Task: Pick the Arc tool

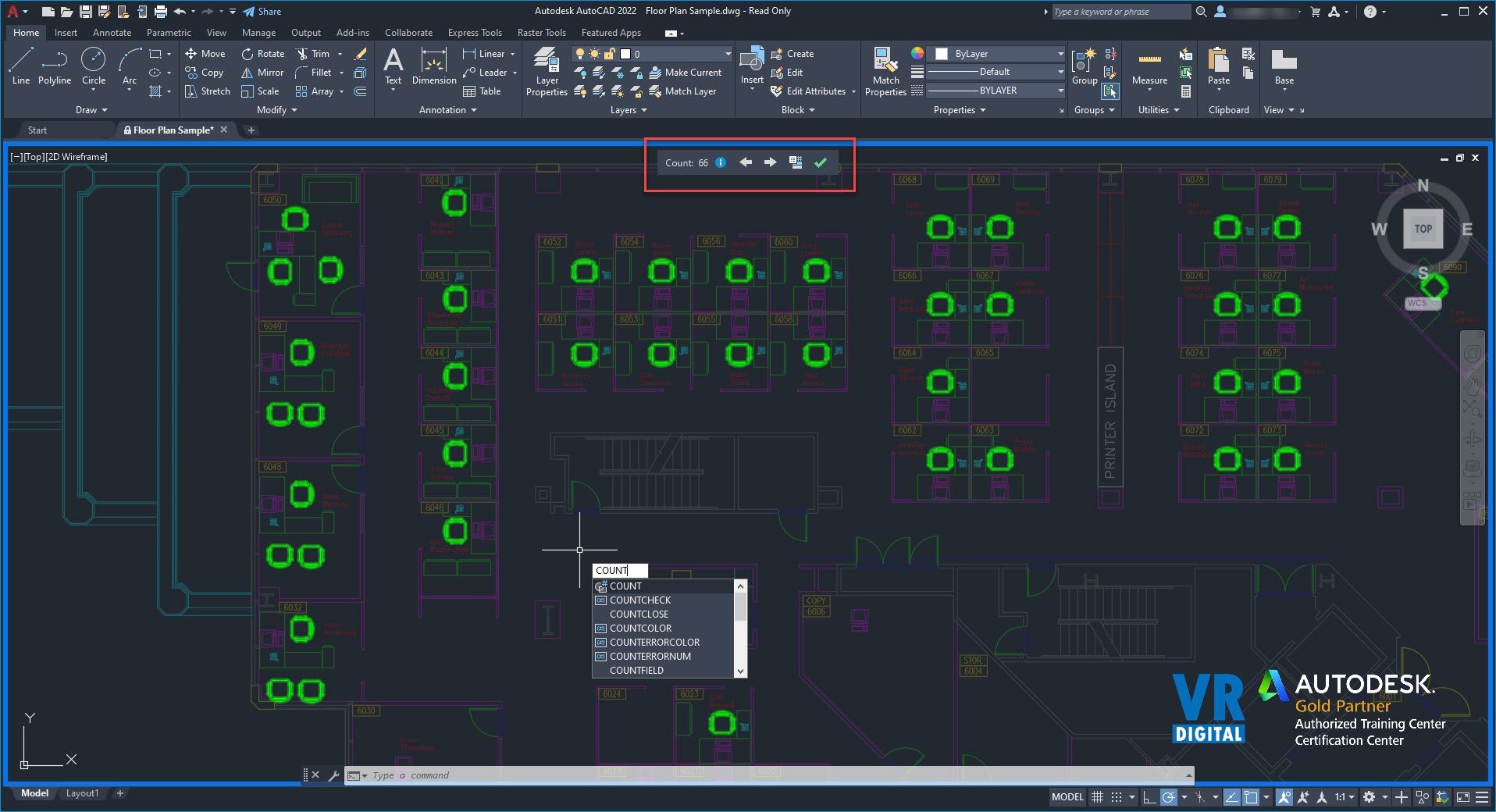Action: point(130,66)
